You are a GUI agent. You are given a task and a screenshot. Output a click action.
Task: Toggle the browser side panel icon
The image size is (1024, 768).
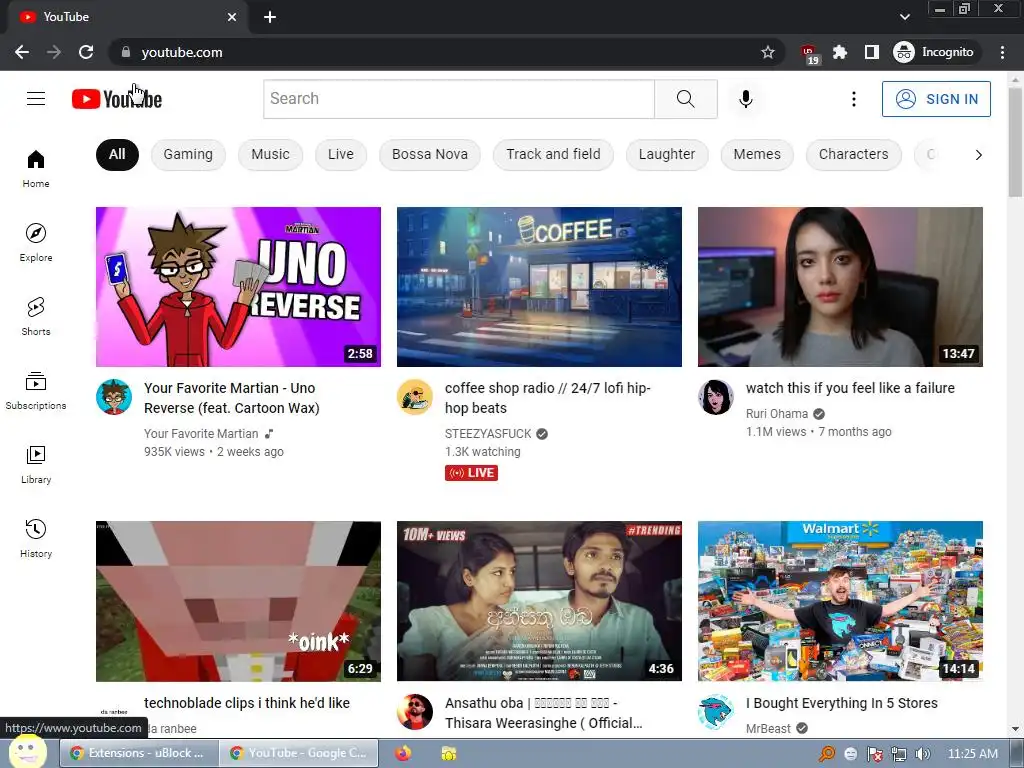click(x=872, y=52)
